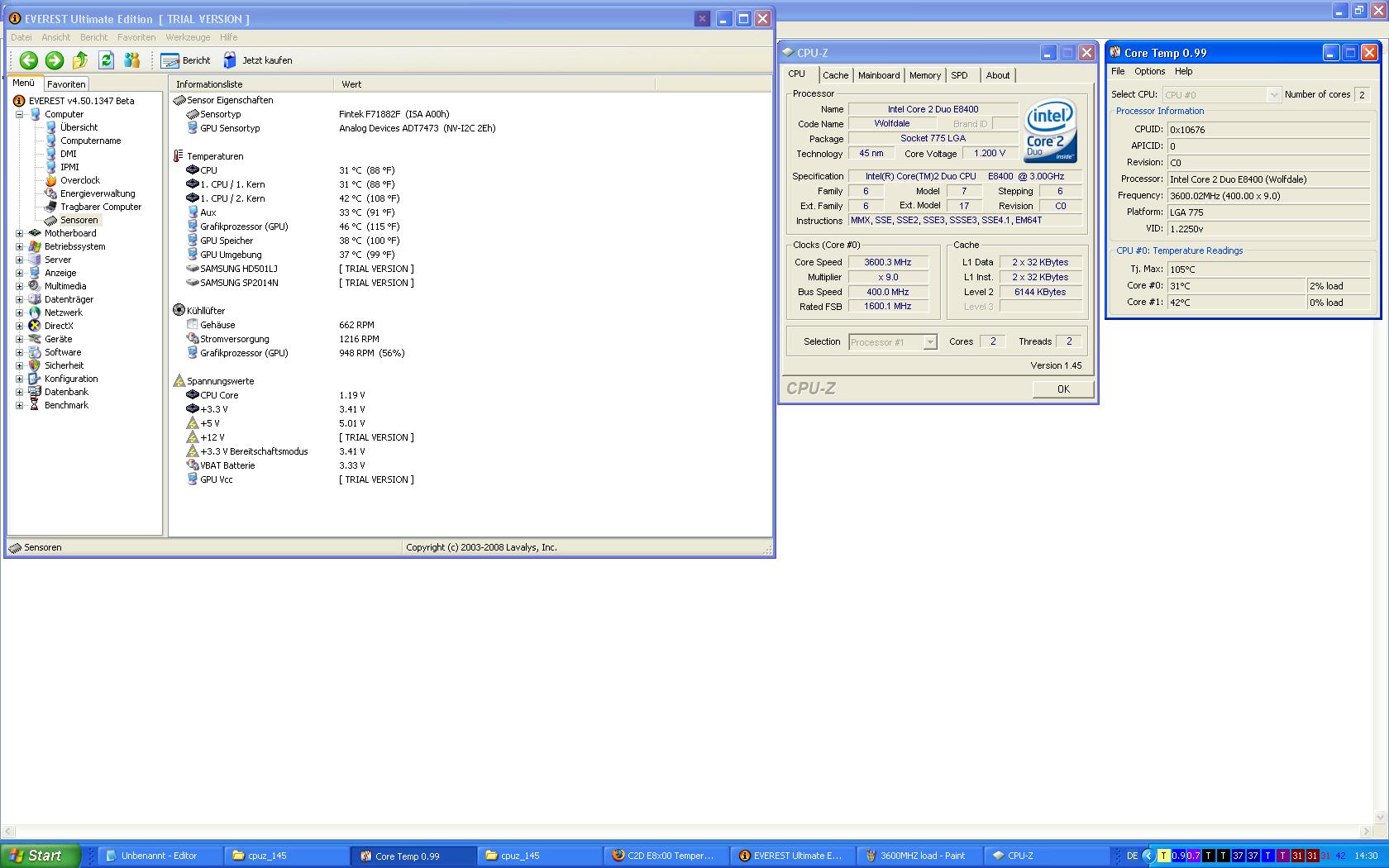Open the Options menu in Core Temp
1389x868 pixels.
(1150, 71)
